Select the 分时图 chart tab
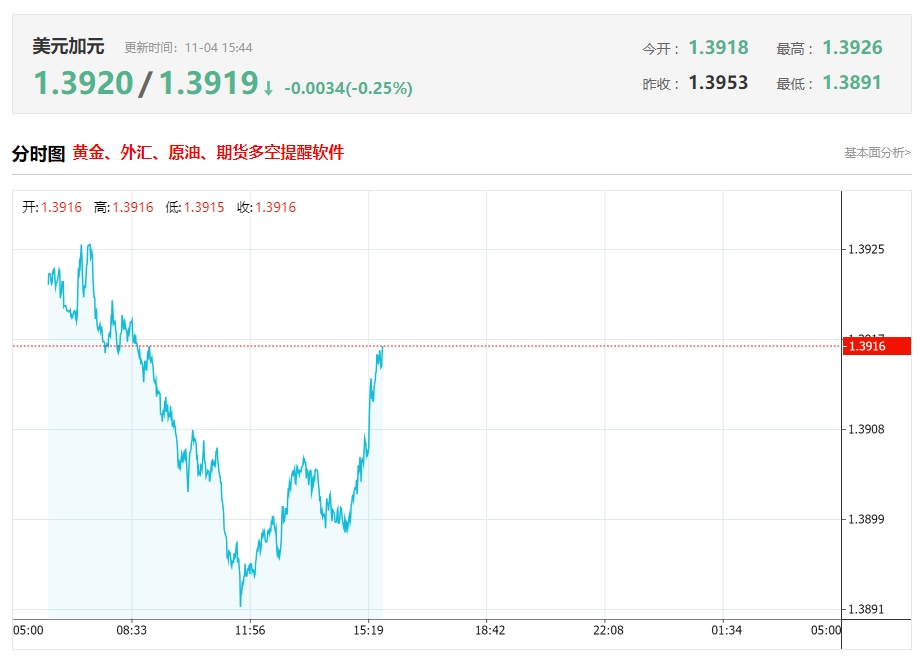The height and width of the screenshot is (663, 920). pyautogui.click(x=38, y=153)
